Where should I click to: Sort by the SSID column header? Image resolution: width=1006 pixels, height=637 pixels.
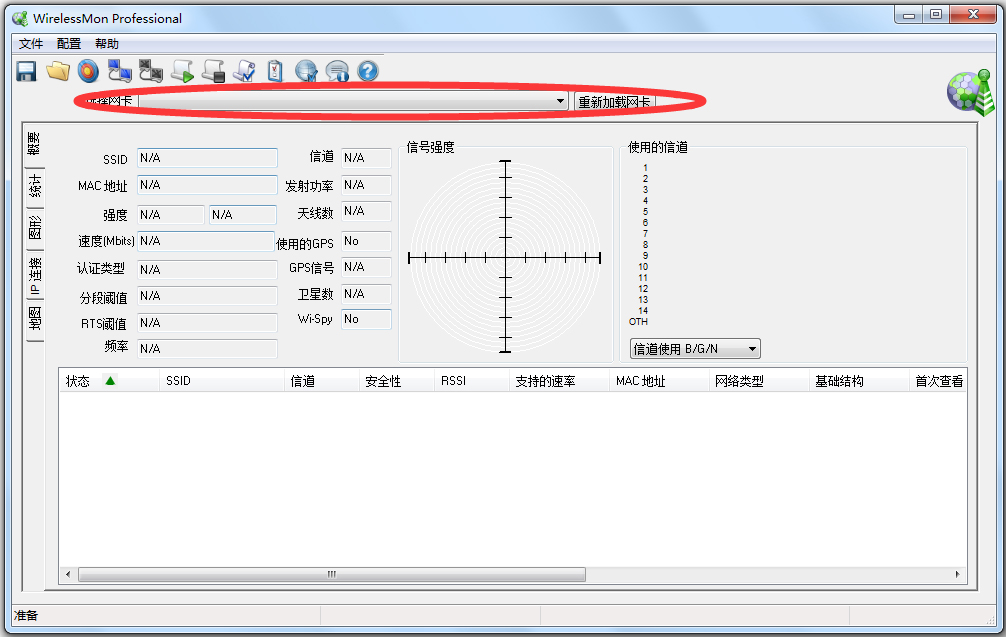tap(221, 381)
